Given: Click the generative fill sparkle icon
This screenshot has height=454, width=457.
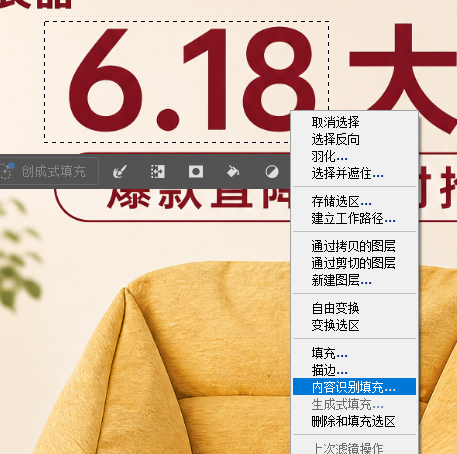Looking at the screenshot, I should coord(7,171).
